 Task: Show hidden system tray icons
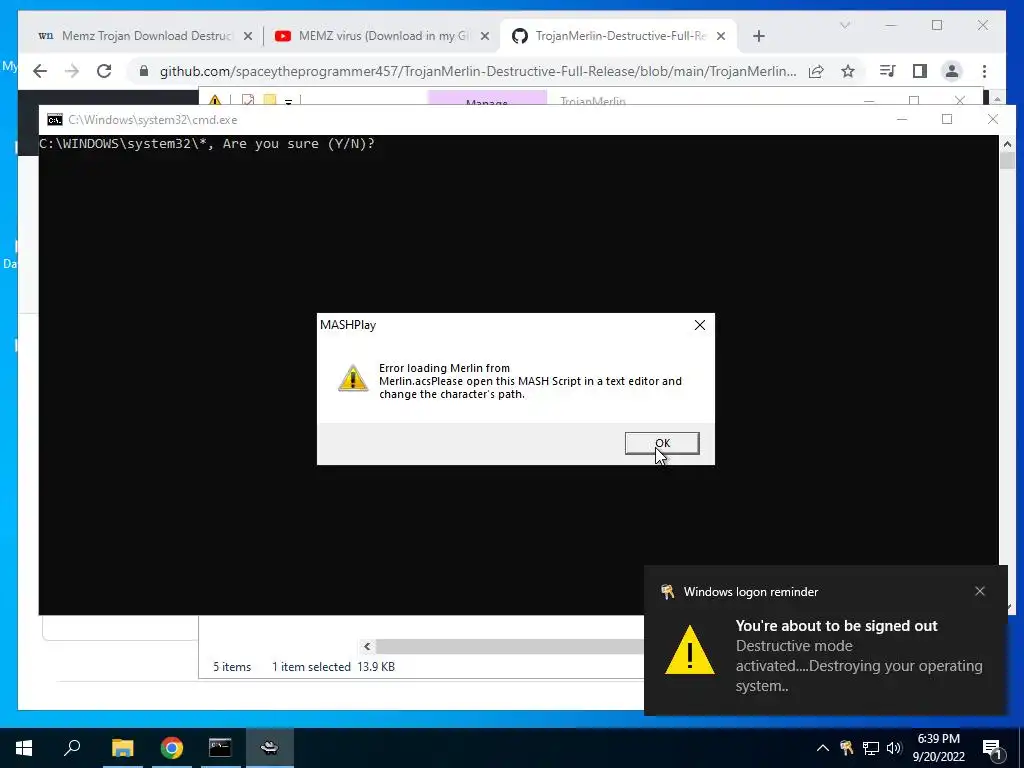click(823, 748)
